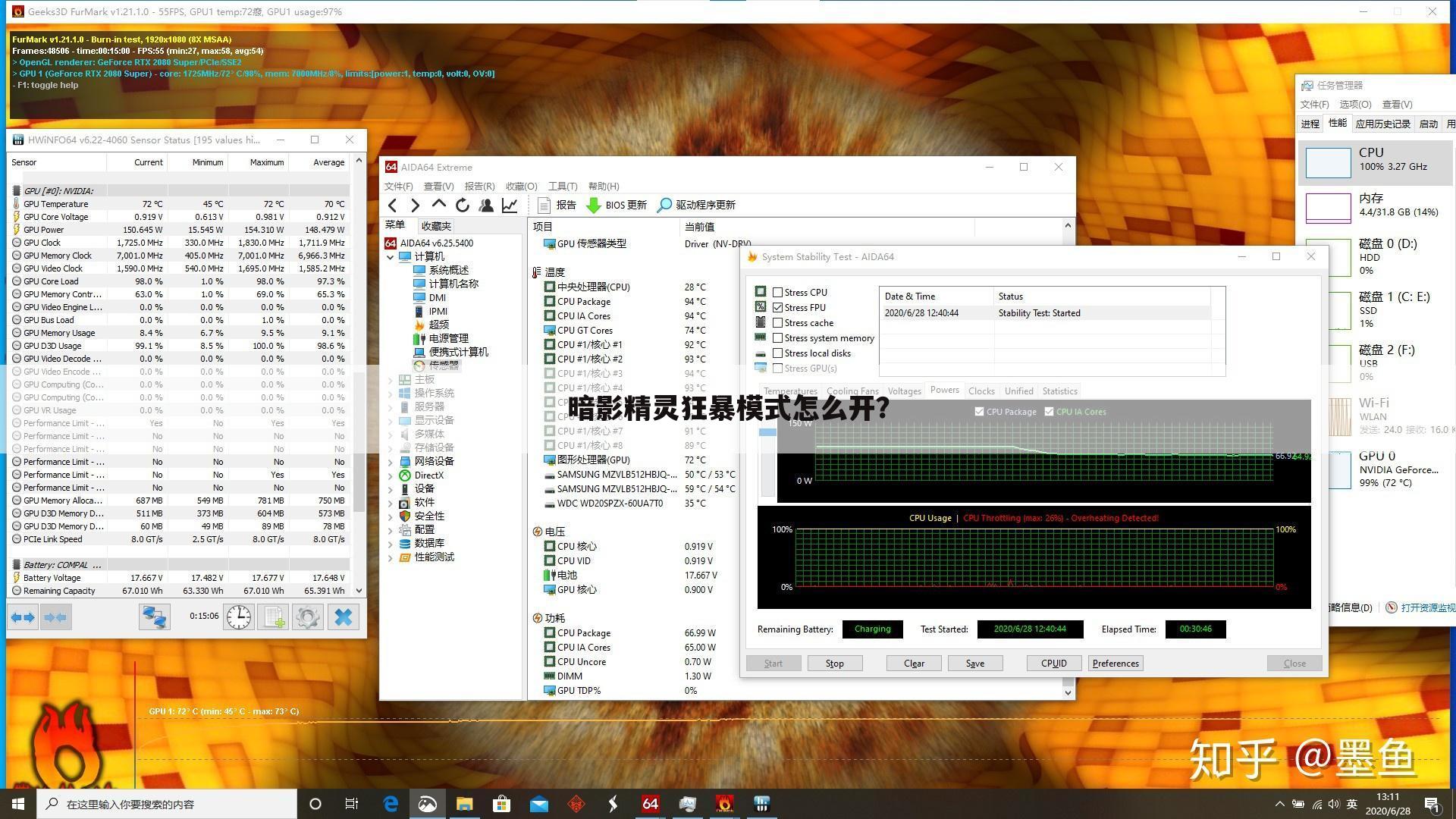Screen dimensions: 1456x819
Task: Open Microsoft Store from taskbar
Action: tap(501, 804)
